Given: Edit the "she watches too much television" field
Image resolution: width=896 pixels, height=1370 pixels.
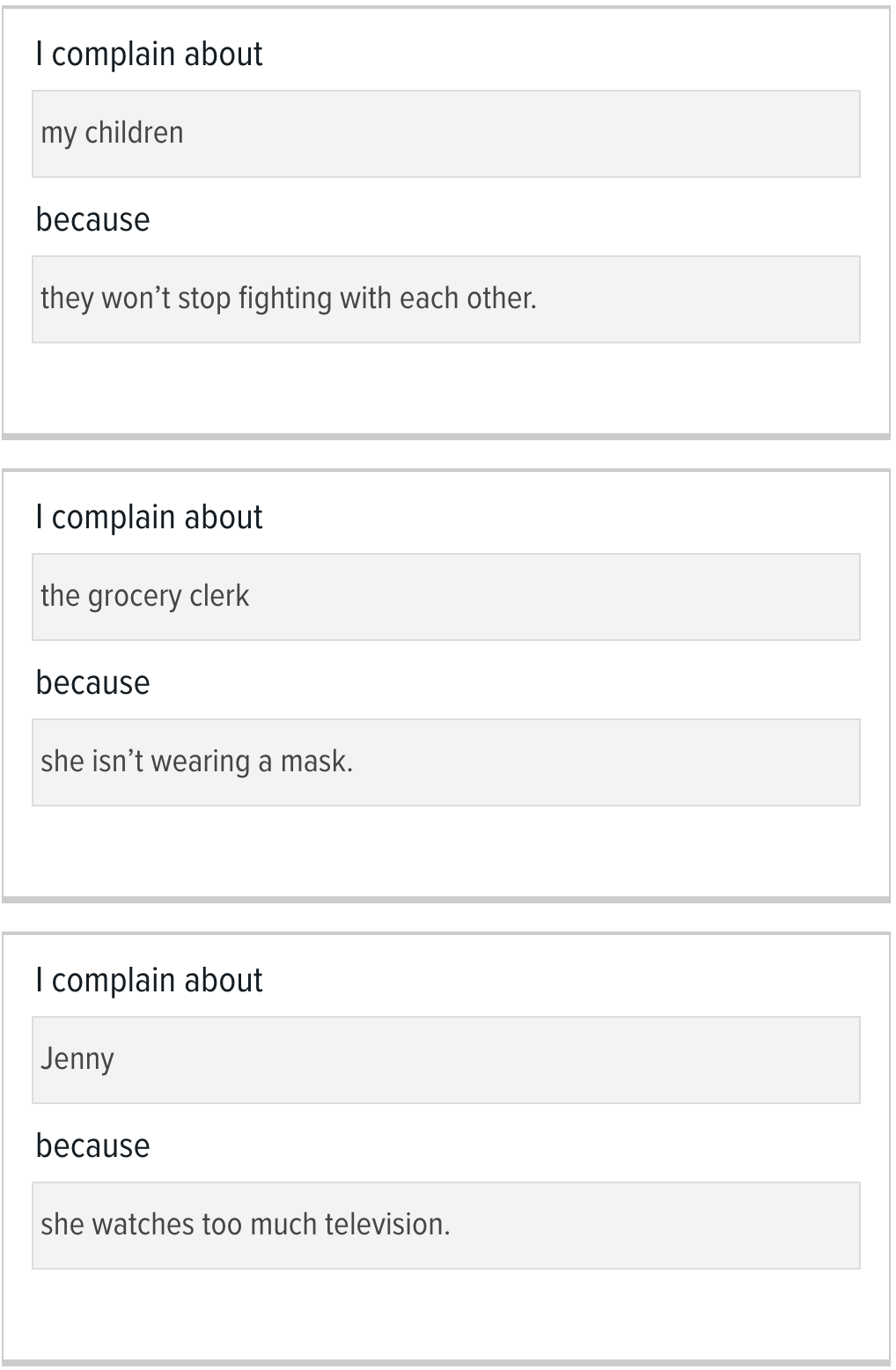Looking at the screenshot, I should coord(445,1226).
